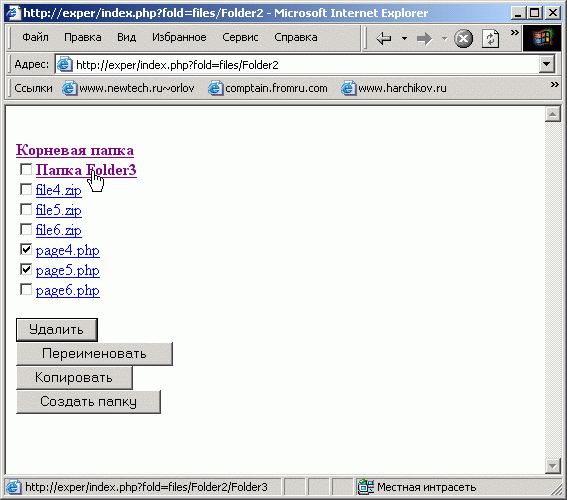The width and height of the screenshot is (567, 500).
Task: Show more toolbar buttons via chevron
Action: (x=515, y=33)
